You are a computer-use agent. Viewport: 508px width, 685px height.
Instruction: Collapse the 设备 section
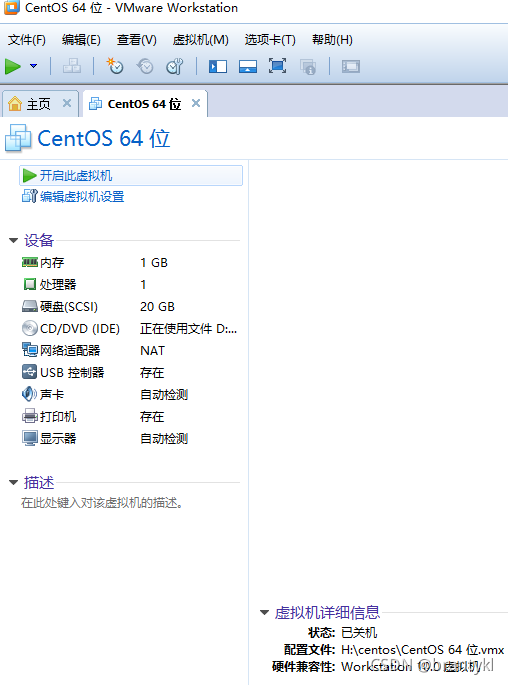14,240
